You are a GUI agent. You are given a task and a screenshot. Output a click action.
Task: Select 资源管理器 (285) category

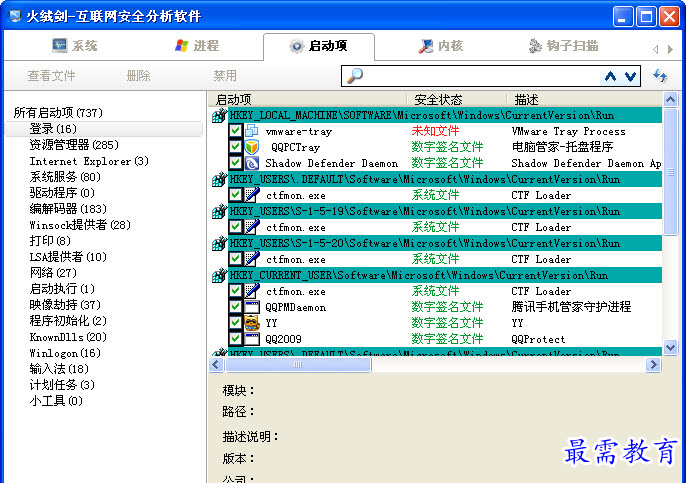[x=74, y=145]
